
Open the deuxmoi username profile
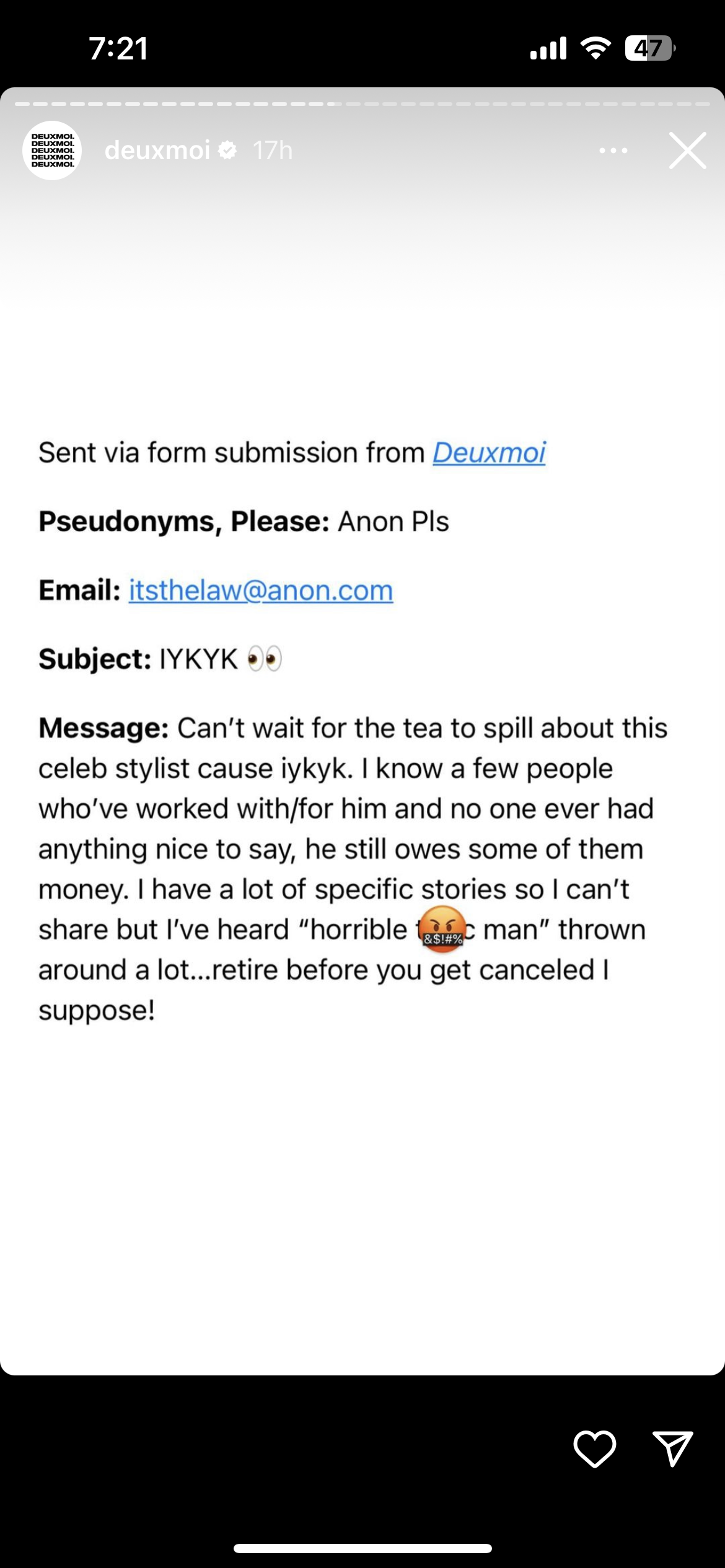(x=157, y=150)
